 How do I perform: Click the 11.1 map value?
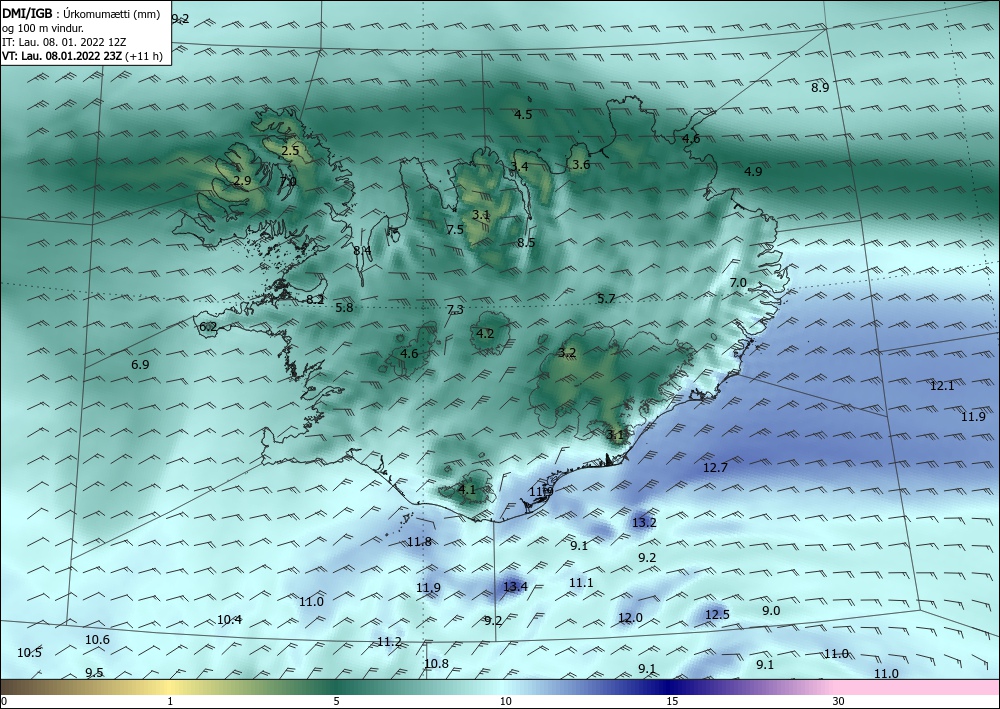(581, 583)
